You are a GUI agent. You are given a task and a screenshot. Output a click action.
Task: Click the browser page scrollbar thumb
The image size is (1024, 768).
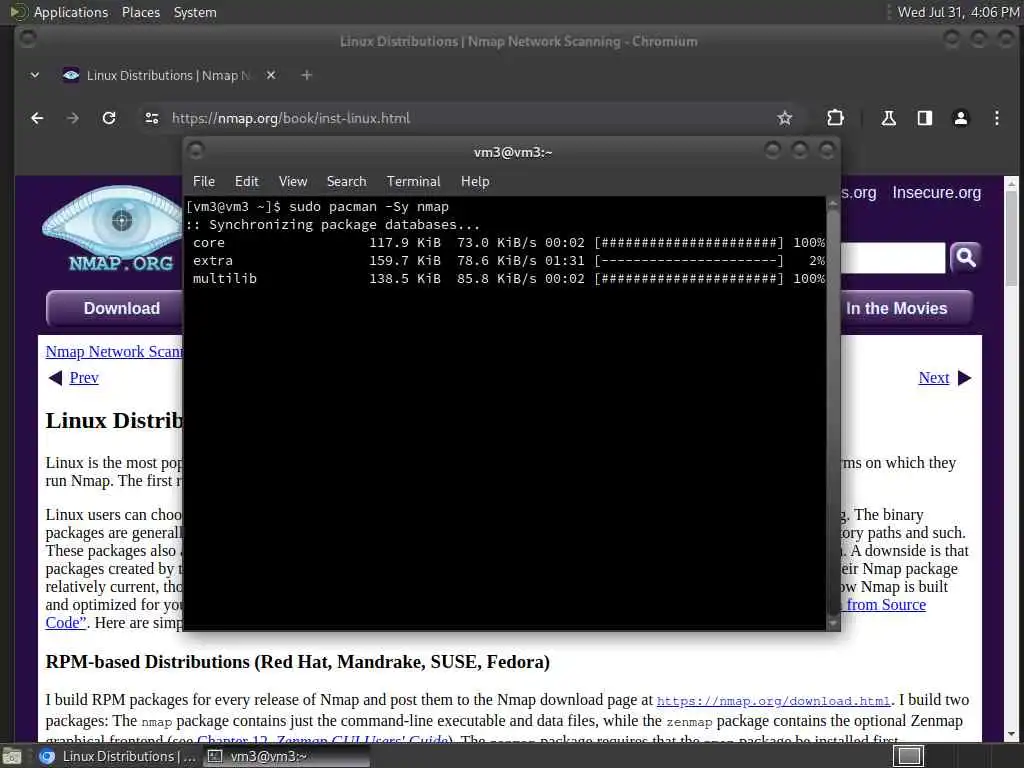(x=1011, y=238)
